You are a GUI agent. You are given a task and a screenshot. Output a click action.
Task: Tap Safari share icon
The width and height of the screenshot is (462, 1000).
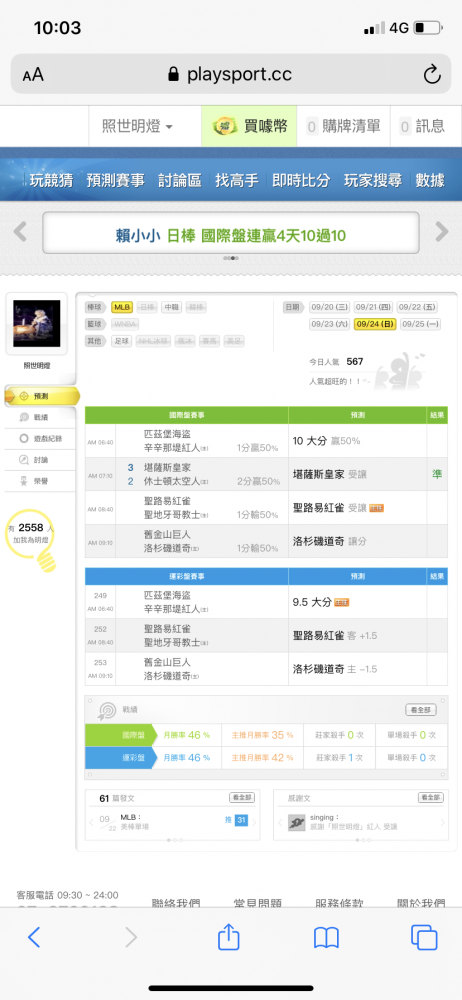[x=228, y=936]
